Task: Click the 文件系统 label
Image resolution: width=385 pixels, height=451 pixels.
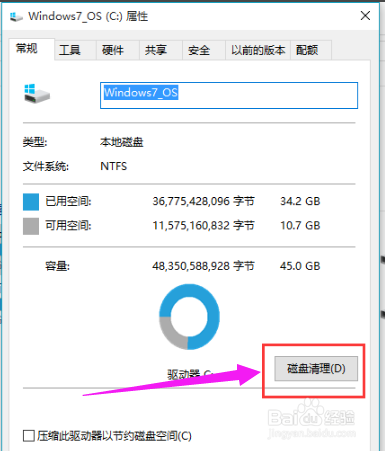Action: click(x=46, y=166)
